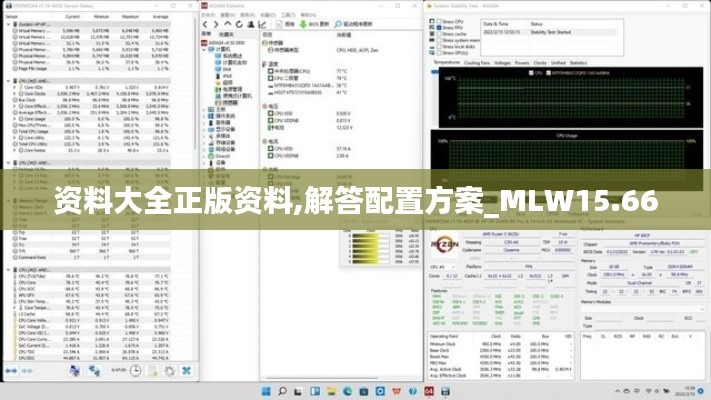
Task: Click the save report icon in HWiNFO
Action: (x=153, y=371)
